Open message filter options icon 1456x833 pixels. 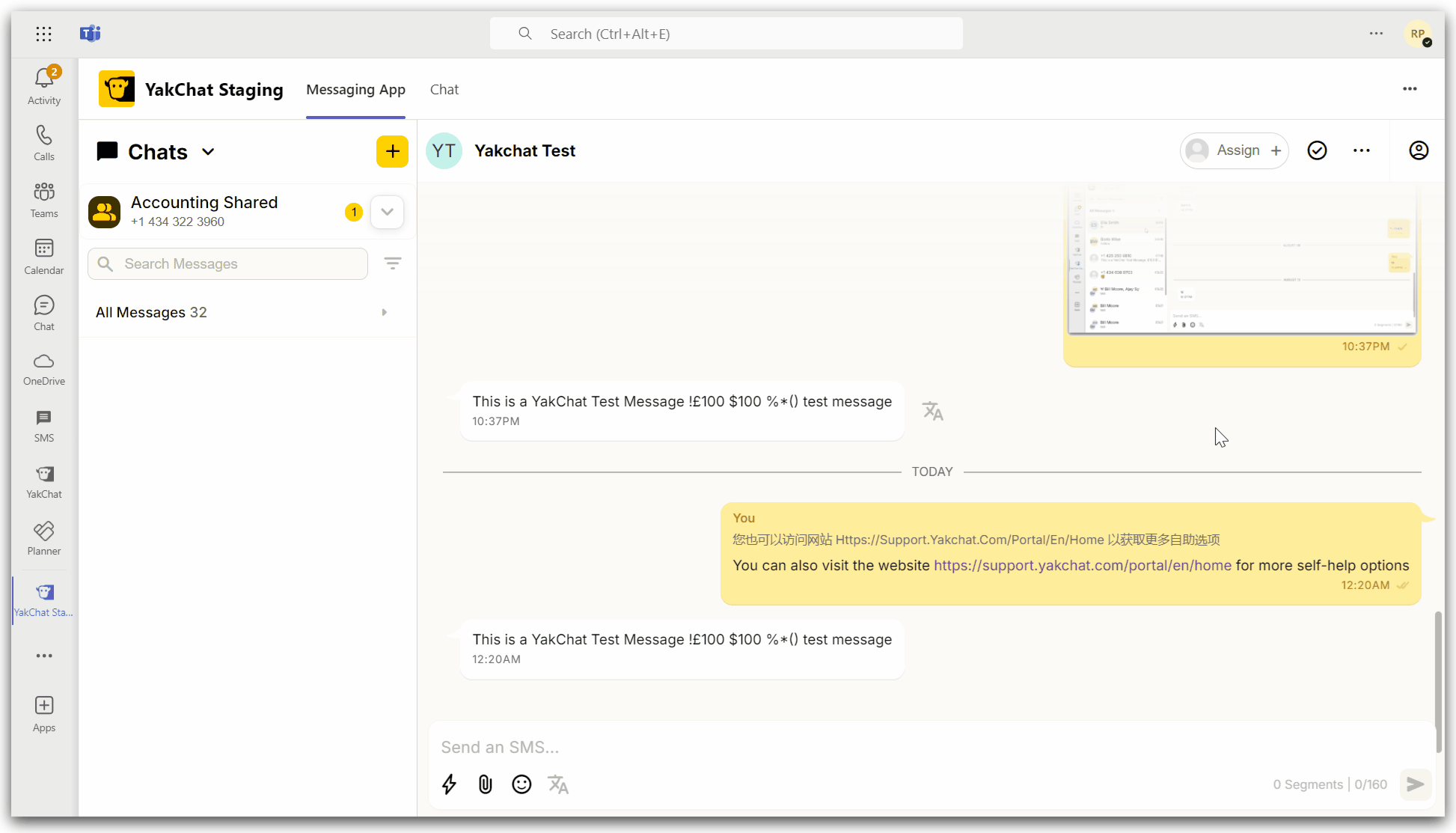click(x=393, y=263)
